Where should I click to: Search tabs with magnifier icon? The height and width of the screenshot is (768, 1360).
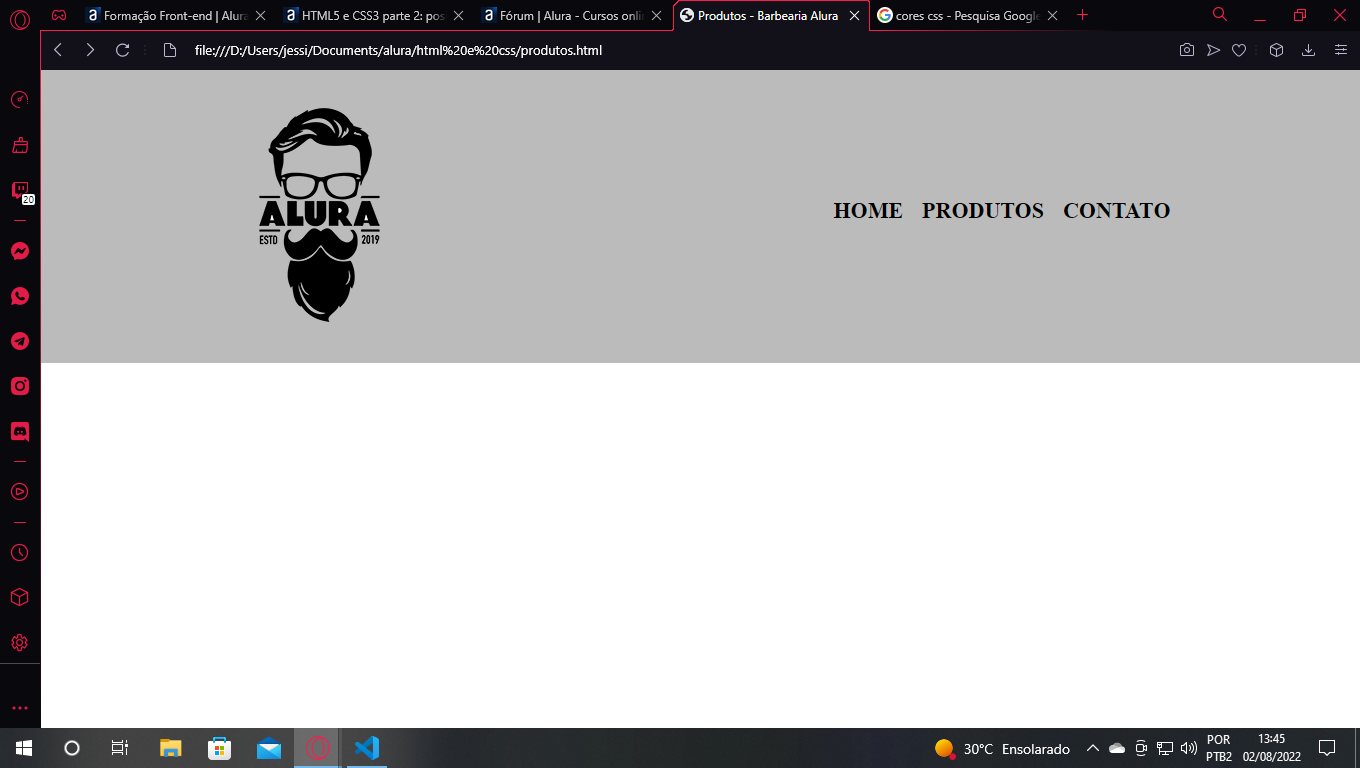coord(1220,15)
